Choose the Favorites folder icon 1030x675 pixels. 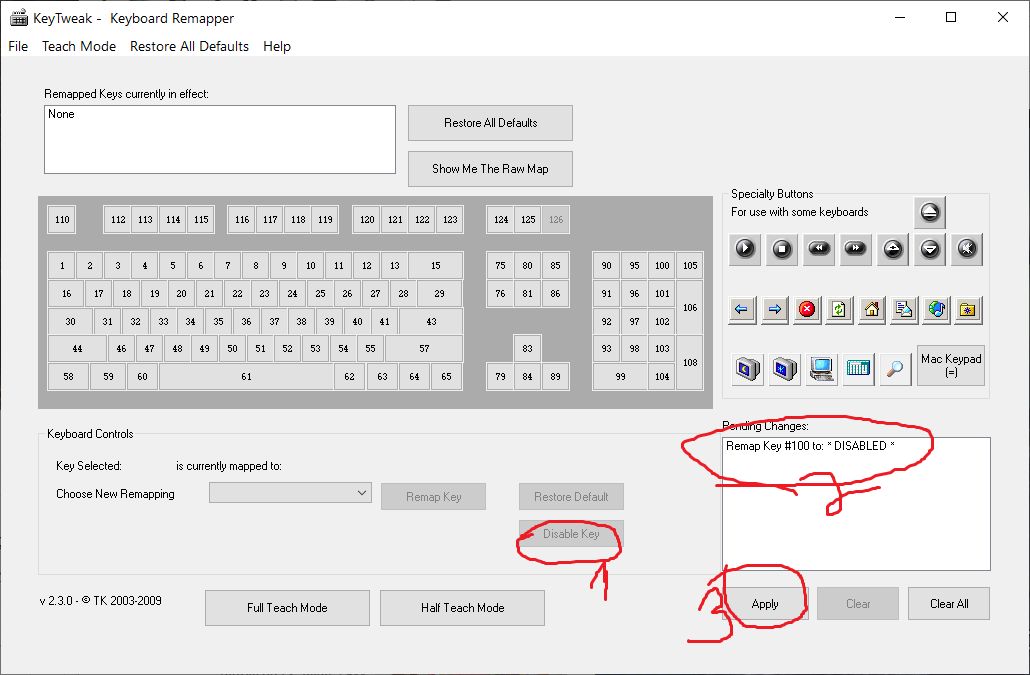pos(968,309)
